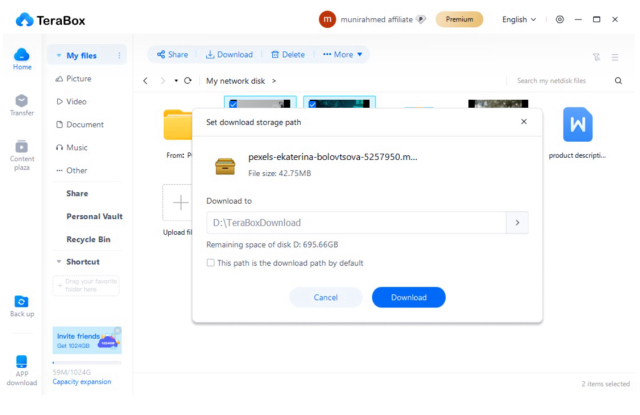Open the unselected video thumbnail on the right
This screenshot has height=415, width=640.
coord(498,104)
